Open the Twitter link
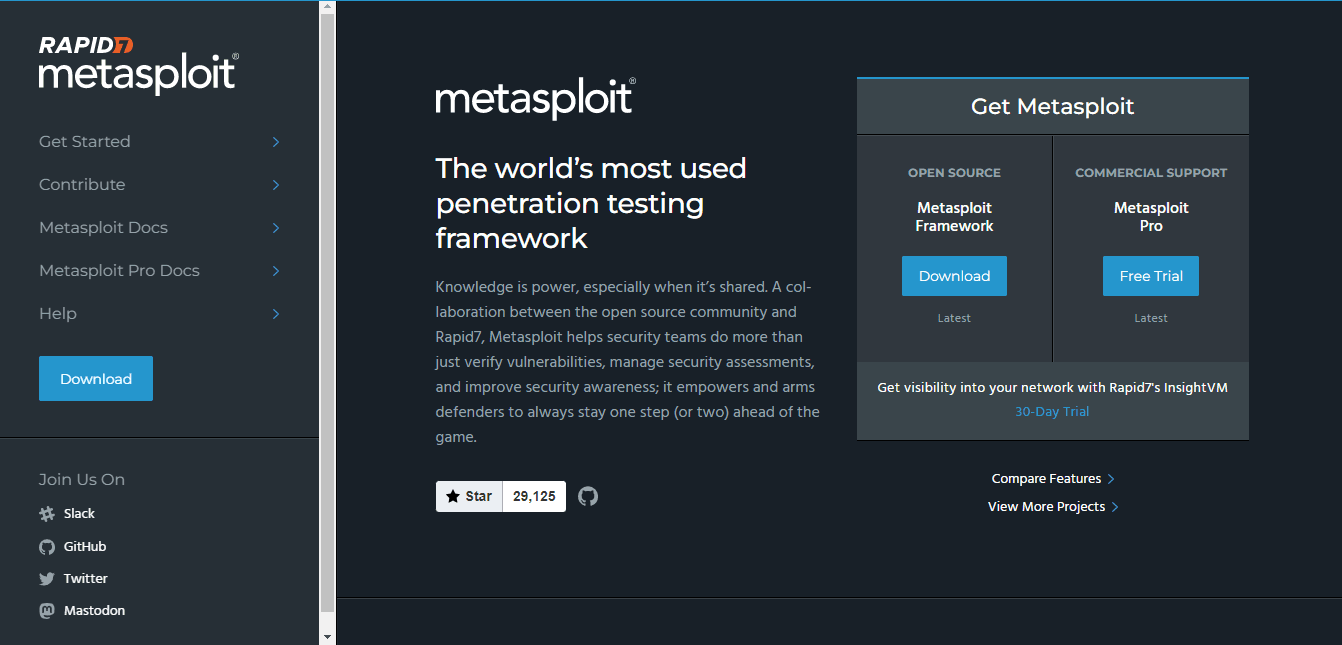1342x645 pixels. (x=86, y=579)
